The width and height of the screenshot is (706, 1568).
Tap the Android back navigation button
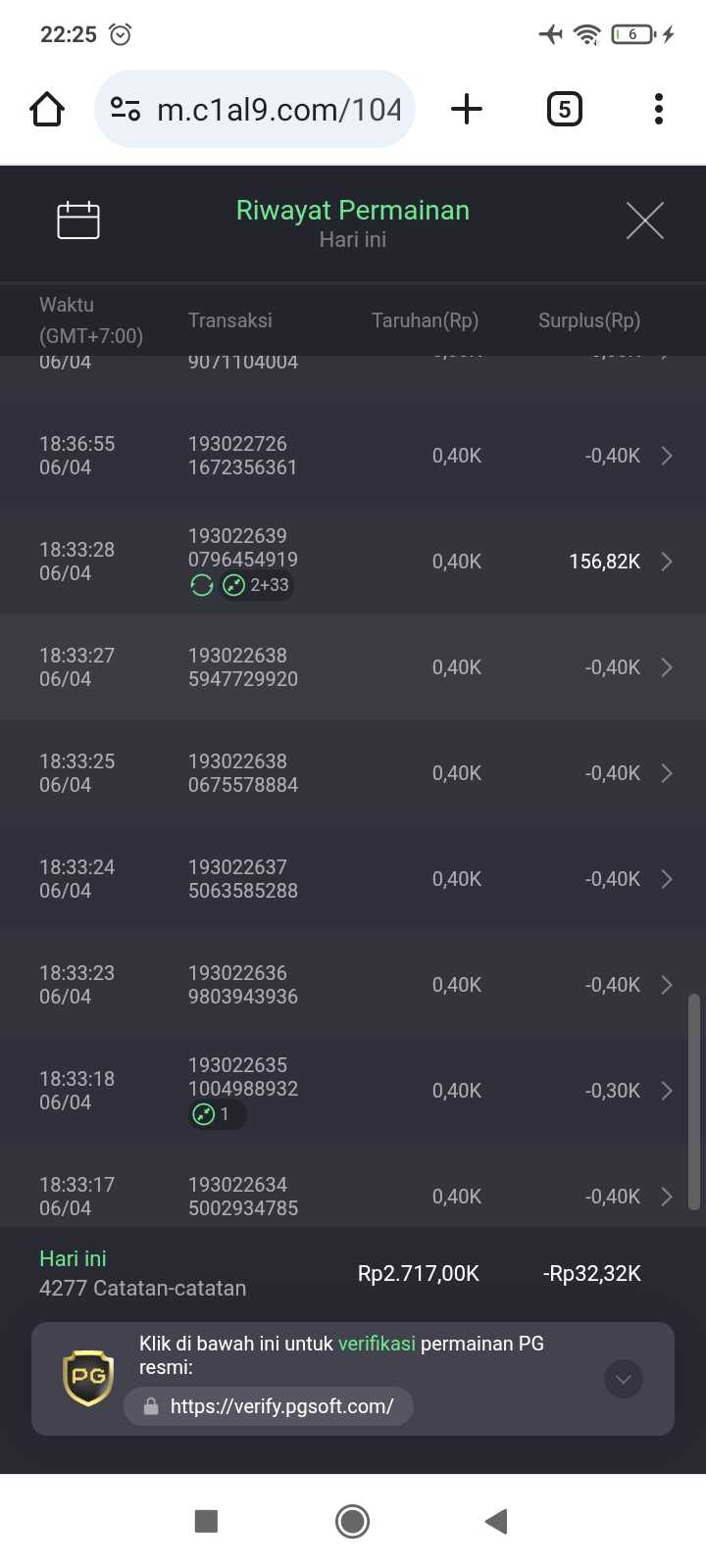pos(496,1521)
